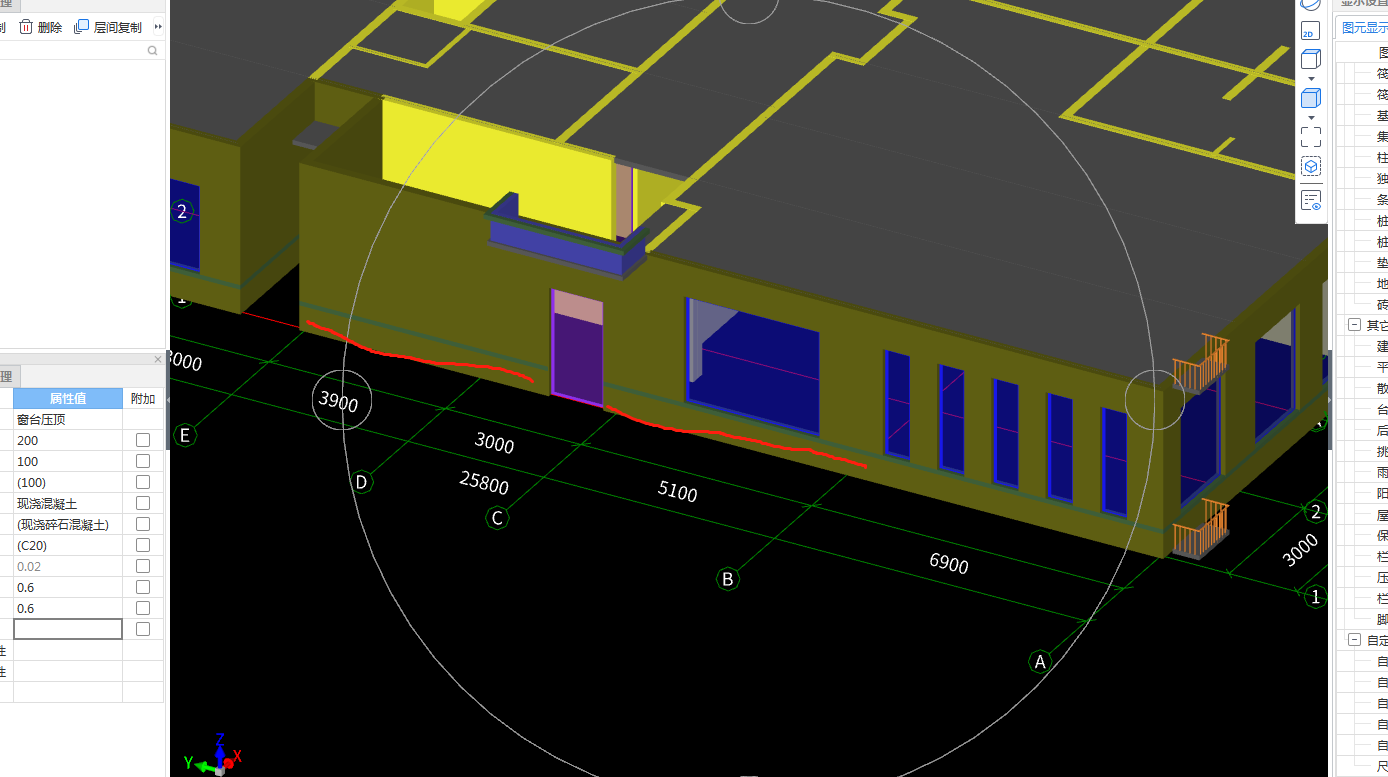Image resolution: width=1388 pixels, height=777 pixels.
Task: Collapse the 自定 tree group
Action: point(1354,640)
